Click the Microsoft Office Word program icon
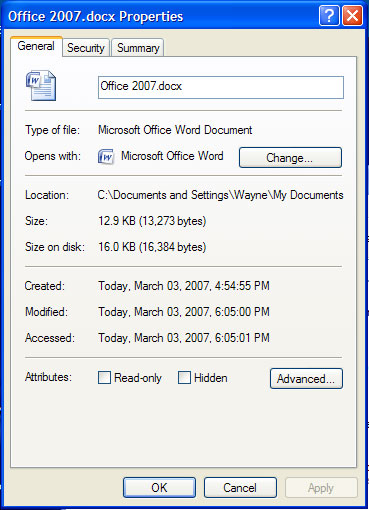Viewport: 369px width, 510px height. pyautogui.click(x=106, y=156)
